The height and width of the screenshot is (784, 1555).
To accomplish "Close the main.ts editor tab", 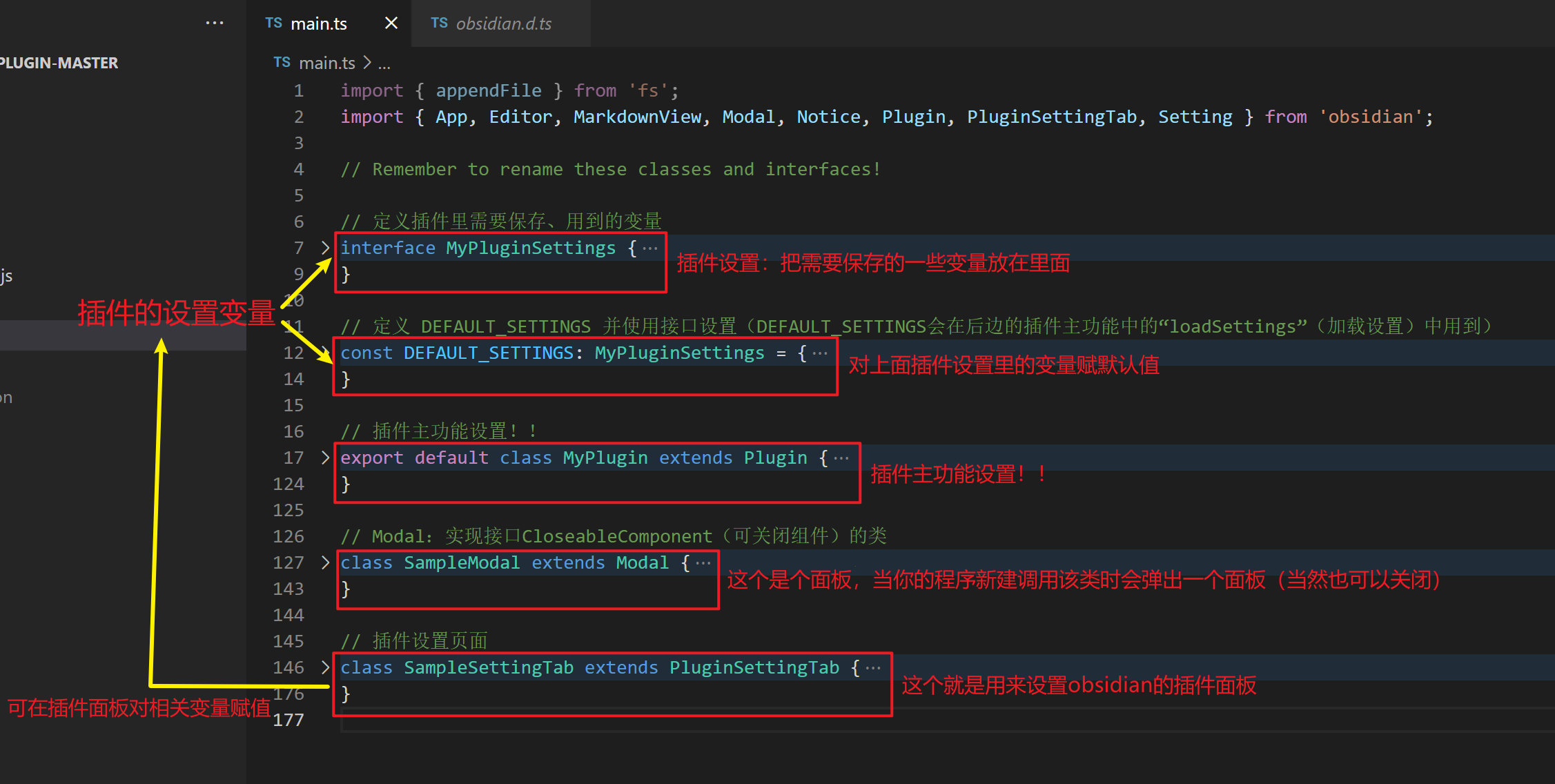I will click(391, 23).
